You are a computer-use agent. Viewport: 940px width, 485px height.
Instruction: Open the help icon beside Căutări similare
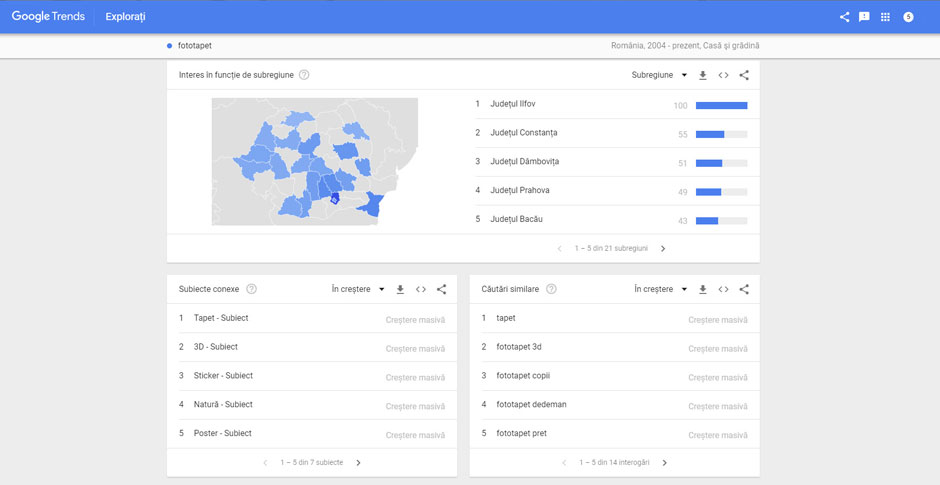(552, 289)
